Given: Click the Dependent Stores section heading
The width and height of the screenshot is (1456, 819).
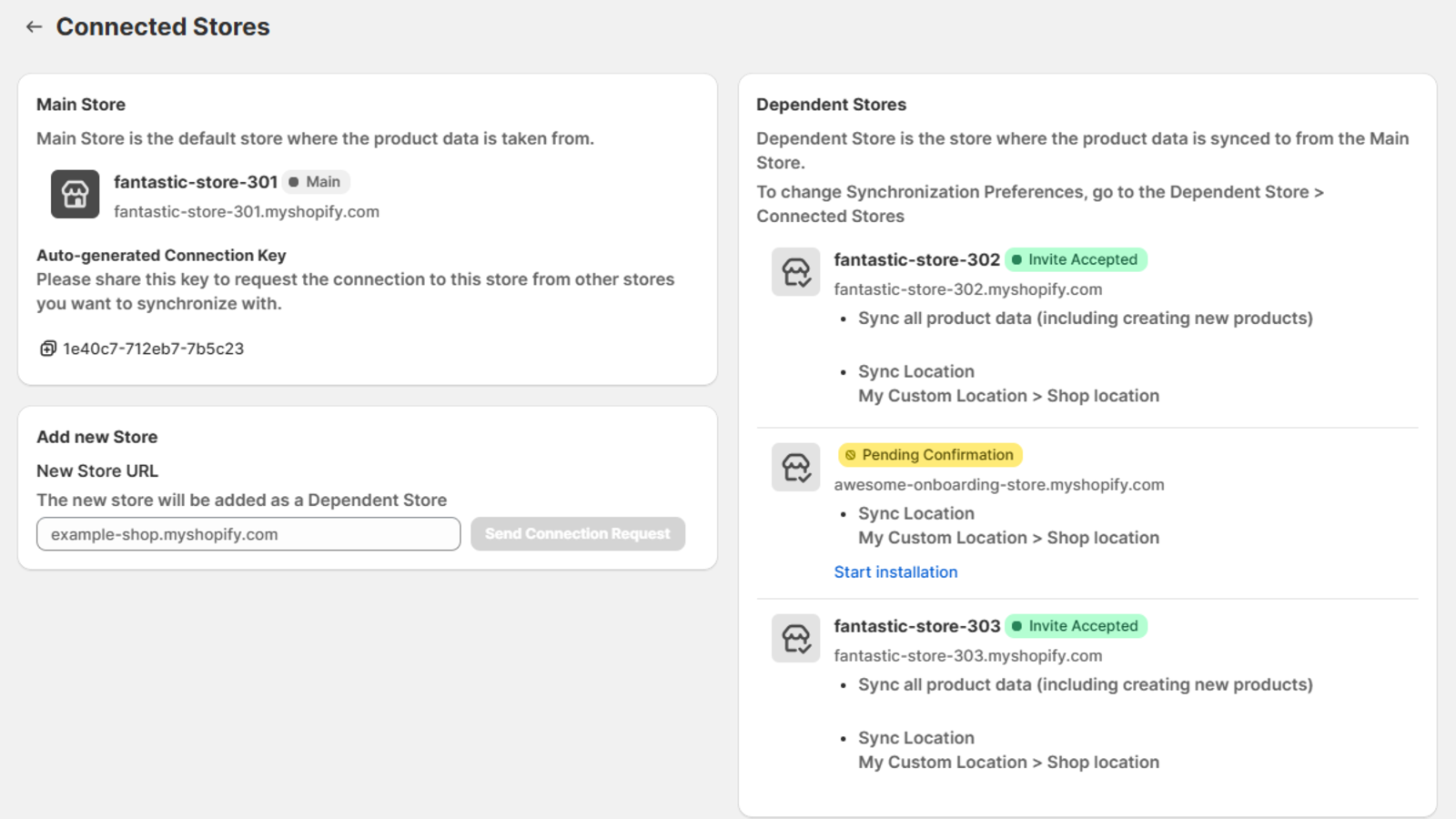Looking at the screenshot, I should [x=831, y=104].
